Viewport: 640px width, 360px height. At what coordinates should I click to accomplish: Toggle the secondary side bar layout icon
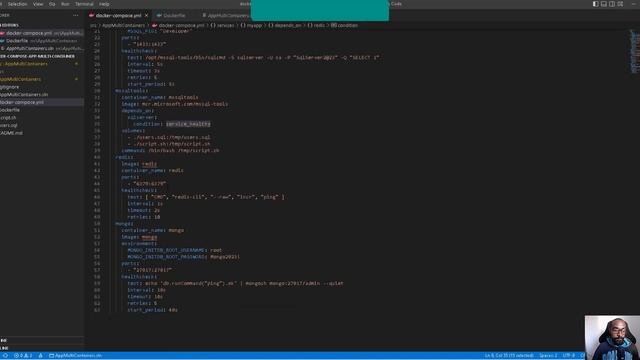click(612, 4)
